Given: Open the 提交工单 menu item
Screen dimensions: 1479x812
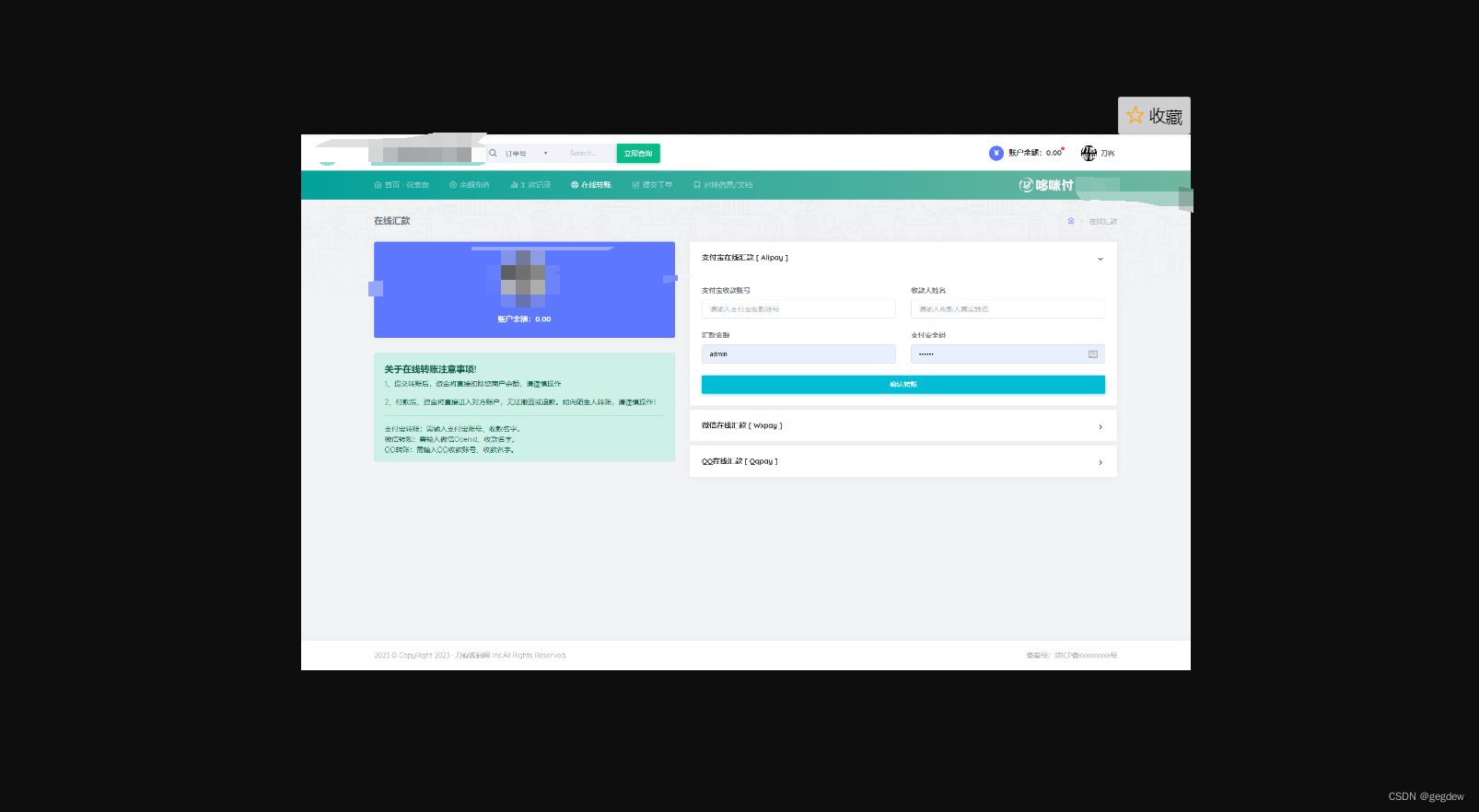Looking at the screenshot, I should point(652,185).
